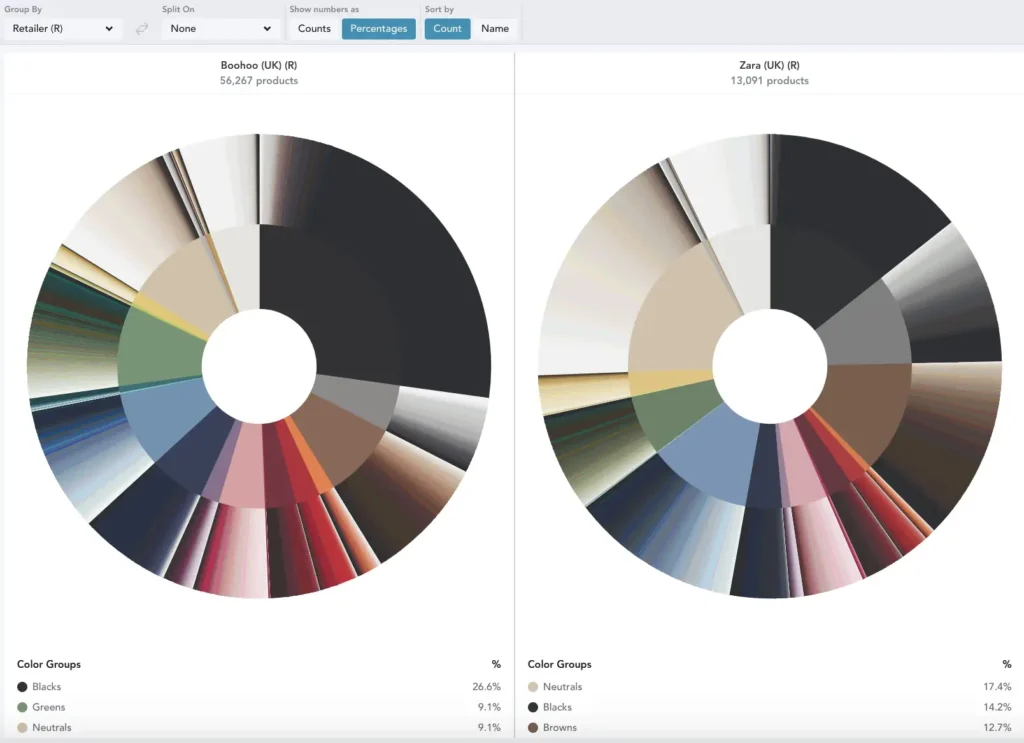1024x743 pixels.
Task: Click the swap icon between Group By and Split On
Action: (142, 29)
